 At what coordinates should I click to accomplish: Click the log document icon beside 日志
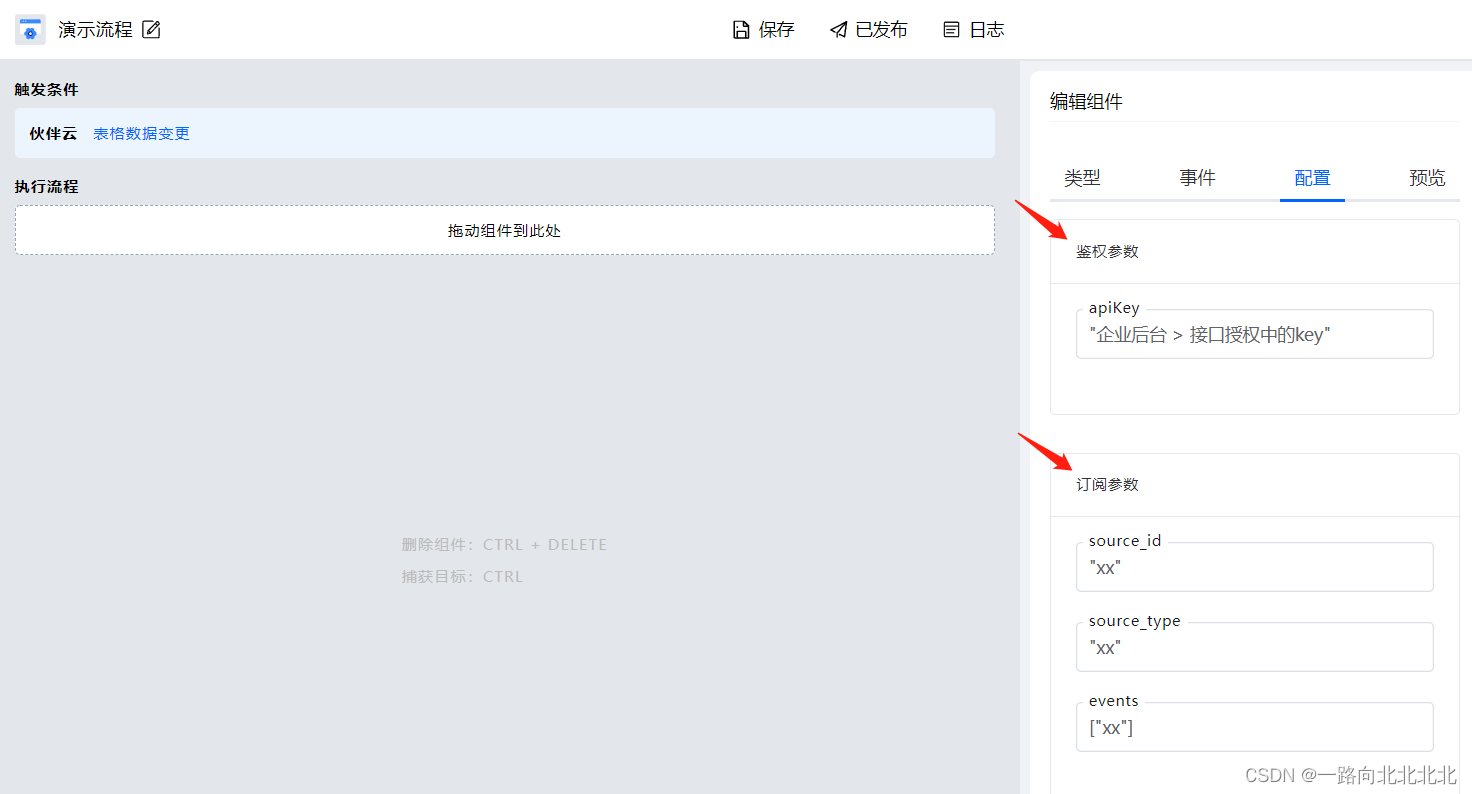click(951, 29)
